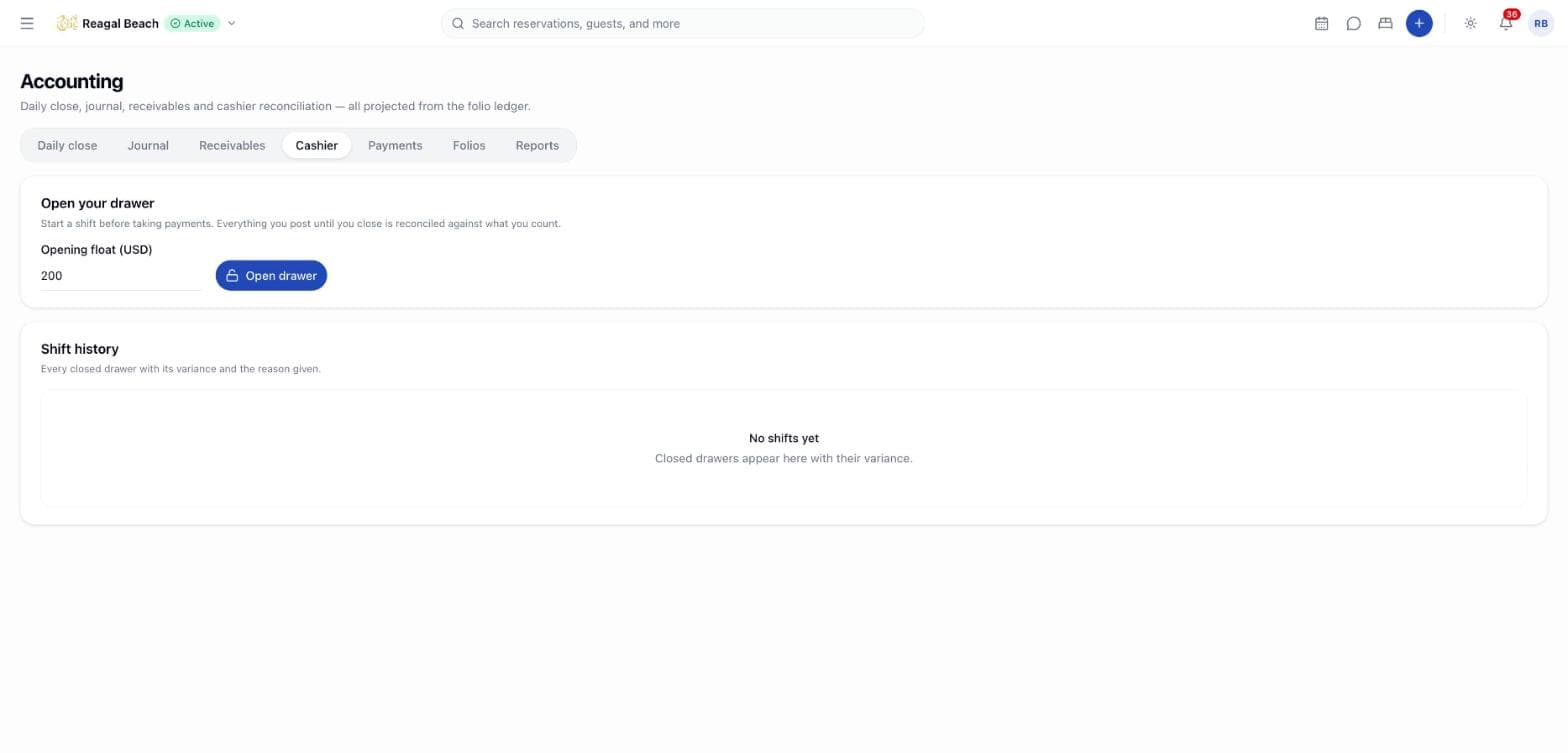This screenshot has width=1568, height=753.
Task: Open the hamburger navigation menu
Action: coord(27,23)
